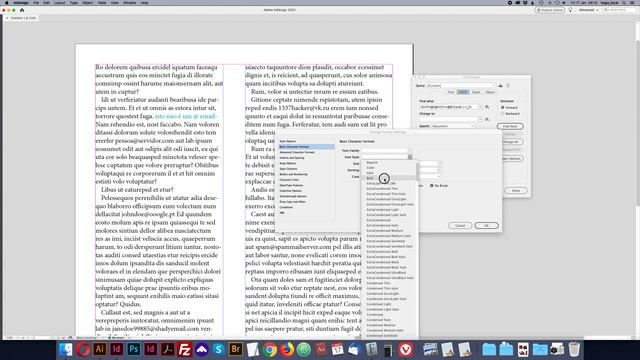Open Adobe Photoshop in the dock
The height and width of the screenshot is (360, 640).
coord(133,349)
